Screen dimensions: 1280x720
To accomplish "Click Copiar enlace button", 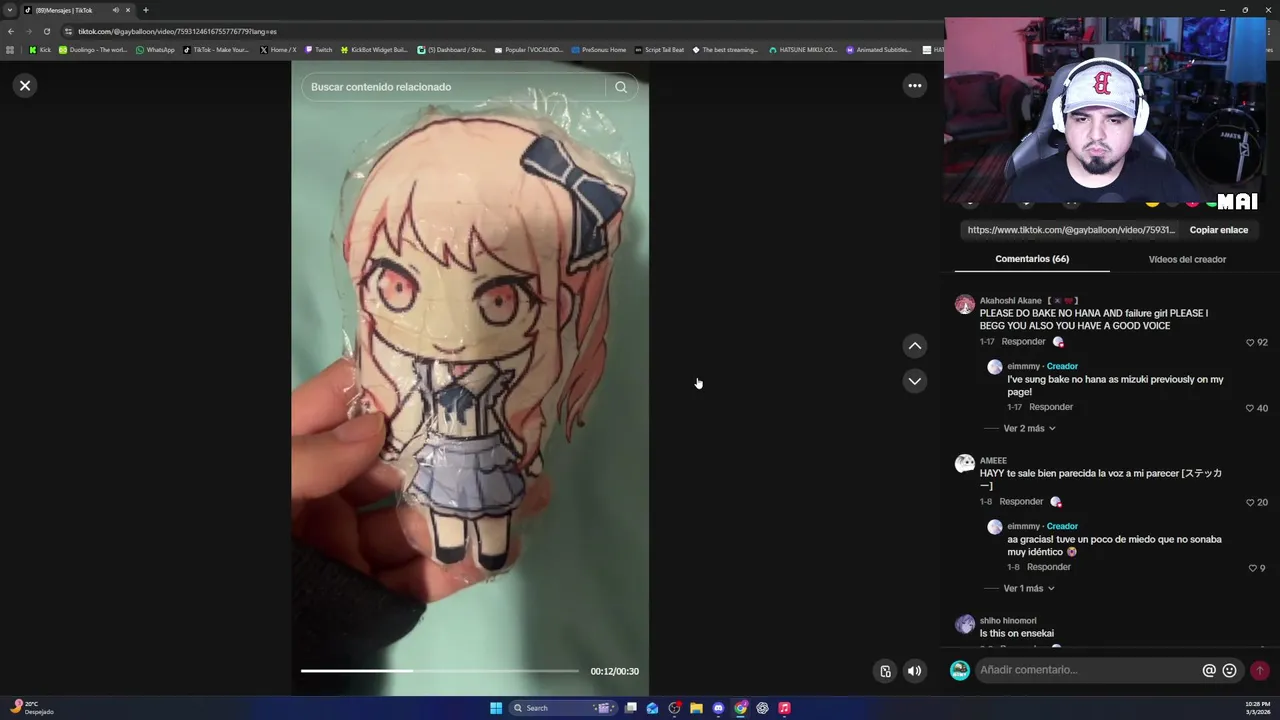I will [1218, 230].
